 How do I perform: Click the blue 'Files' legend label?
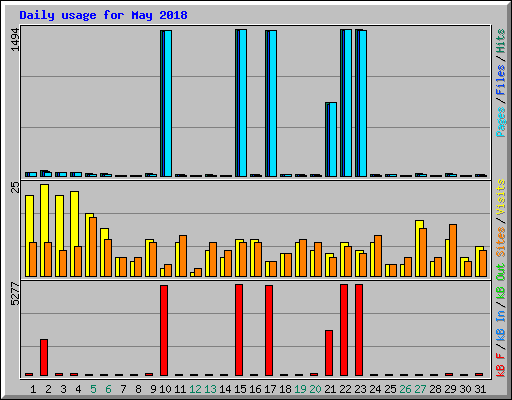[x=501, y=79]
